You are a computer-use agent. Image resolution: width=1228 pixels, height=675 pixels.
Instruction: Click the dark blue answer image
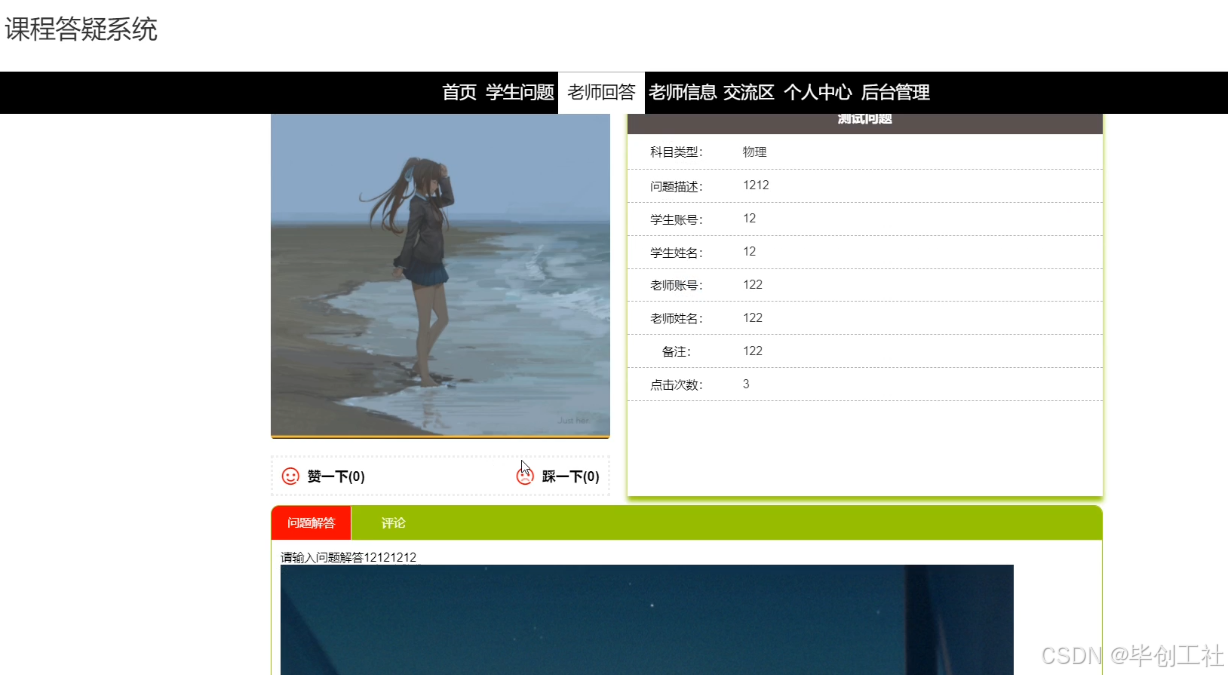coord(647,620)
